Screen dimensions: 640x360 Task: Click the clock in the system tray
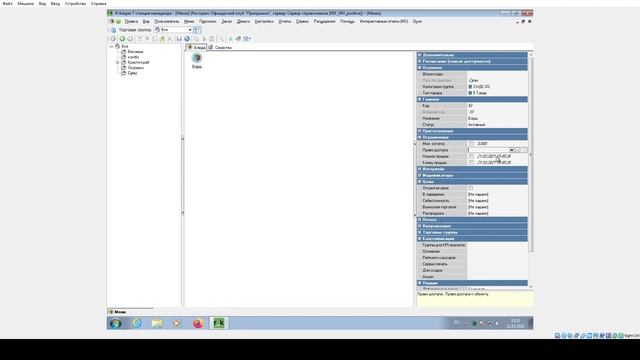pos(515,323)
